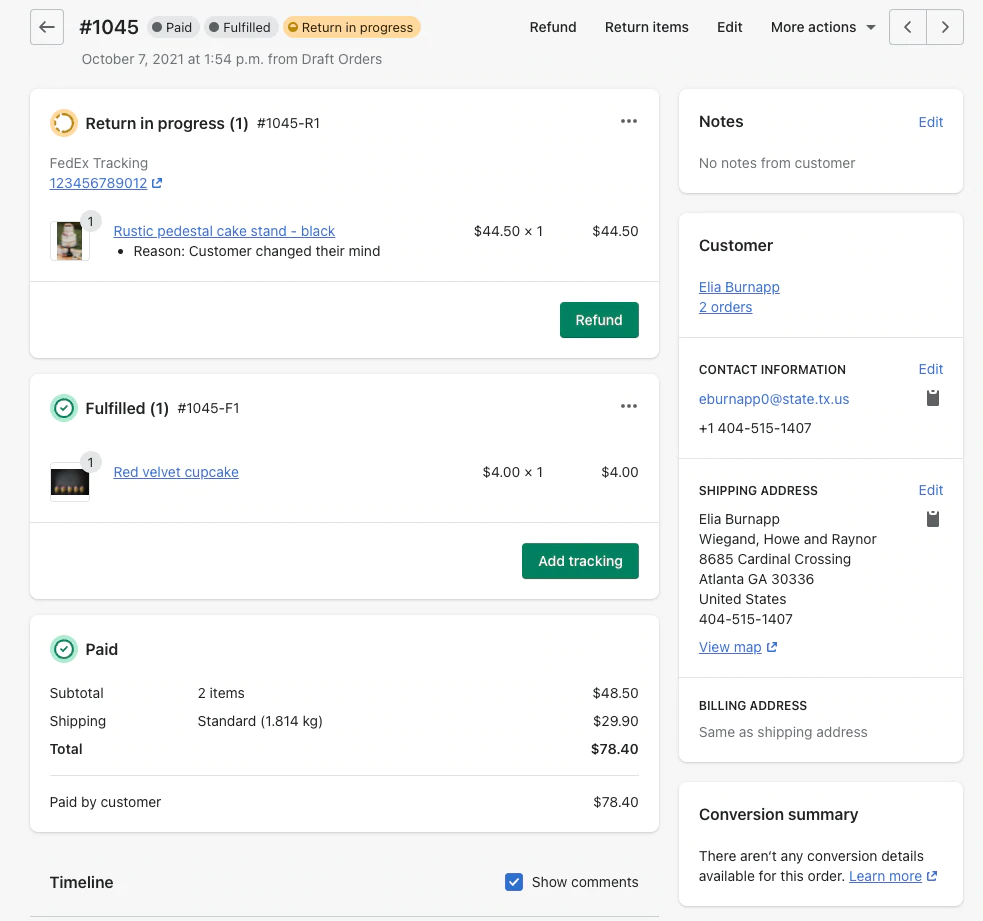Open the Fulfilled card options menu

[628, 406]
